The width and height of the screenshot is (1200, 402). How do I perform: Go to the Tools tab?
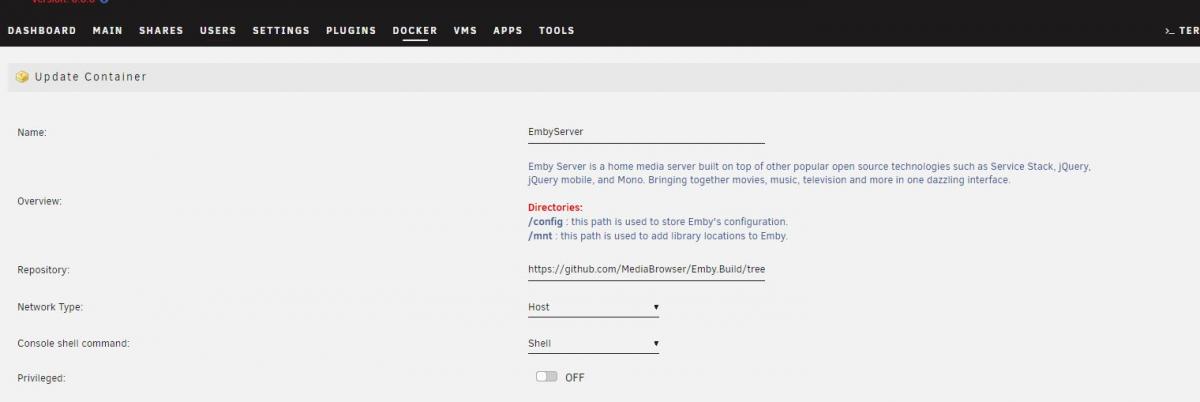(x=557, y=31)
